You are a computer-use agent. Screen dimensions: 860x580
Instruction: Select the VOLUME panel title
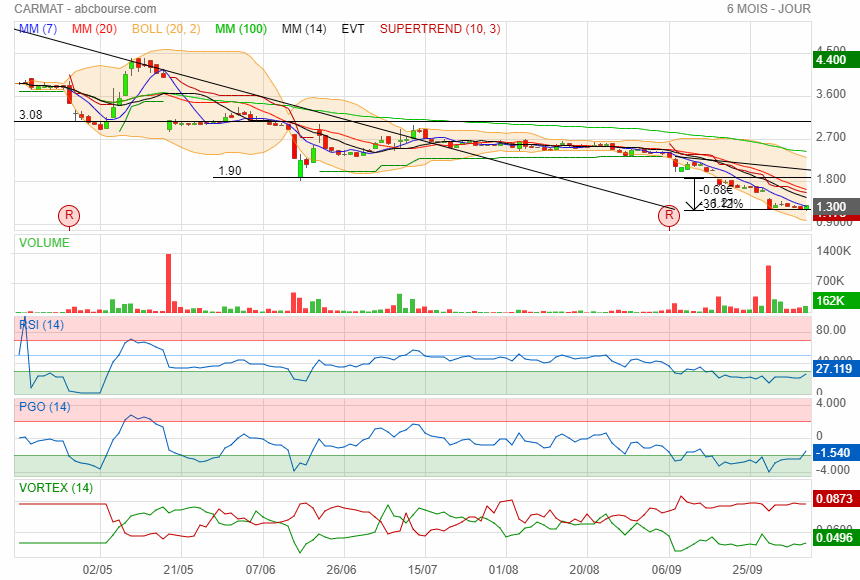(45, 243)
